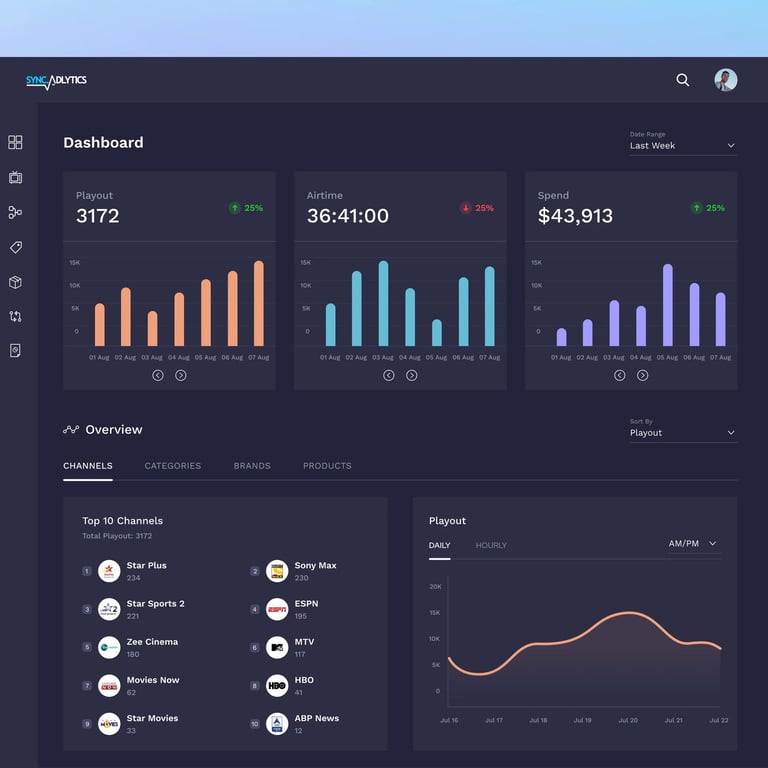Click the Star Sports 2 name
The image size is (768, 768).
[155, 603]
